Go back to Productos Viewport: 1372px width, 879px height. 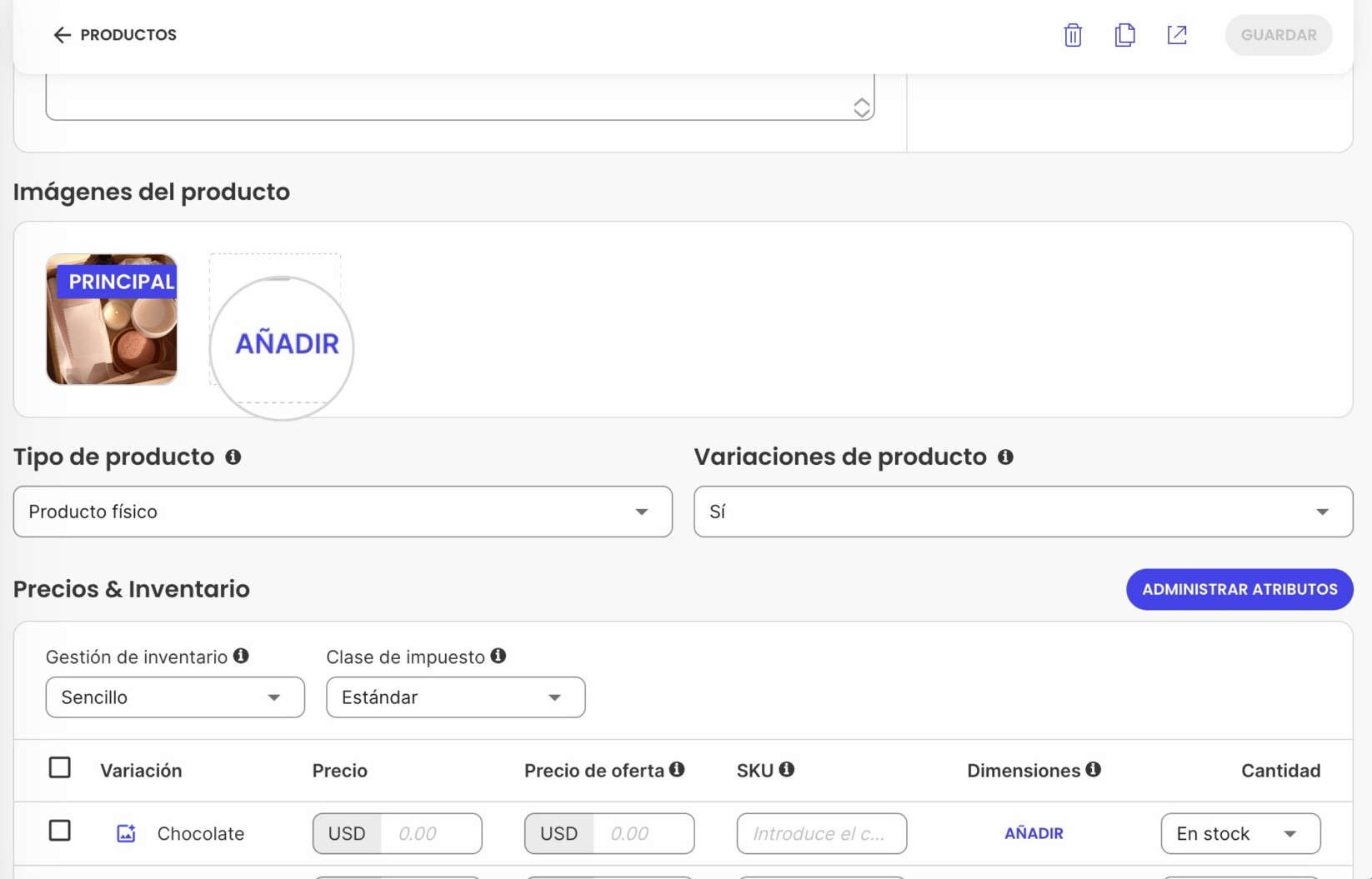tap(115, 35)
